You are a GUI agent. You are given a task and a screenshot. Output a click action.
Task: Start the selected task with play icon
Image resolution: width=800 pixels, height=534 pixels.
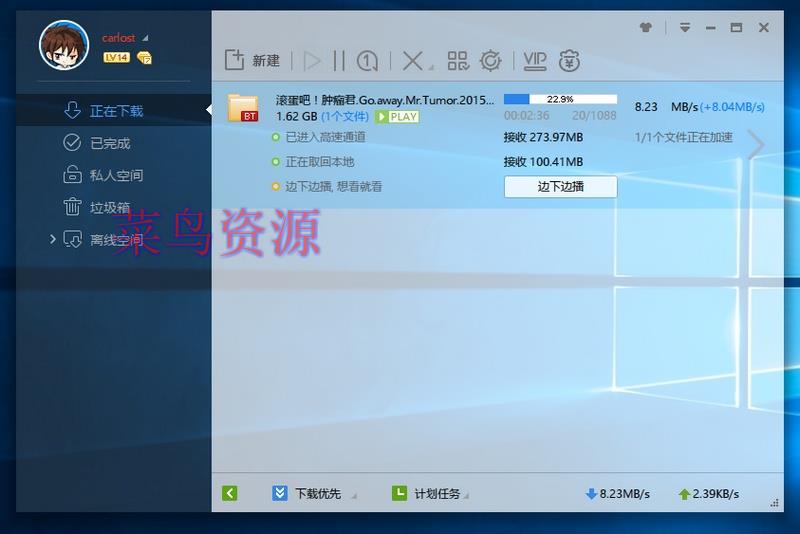(x=312, y=61)
